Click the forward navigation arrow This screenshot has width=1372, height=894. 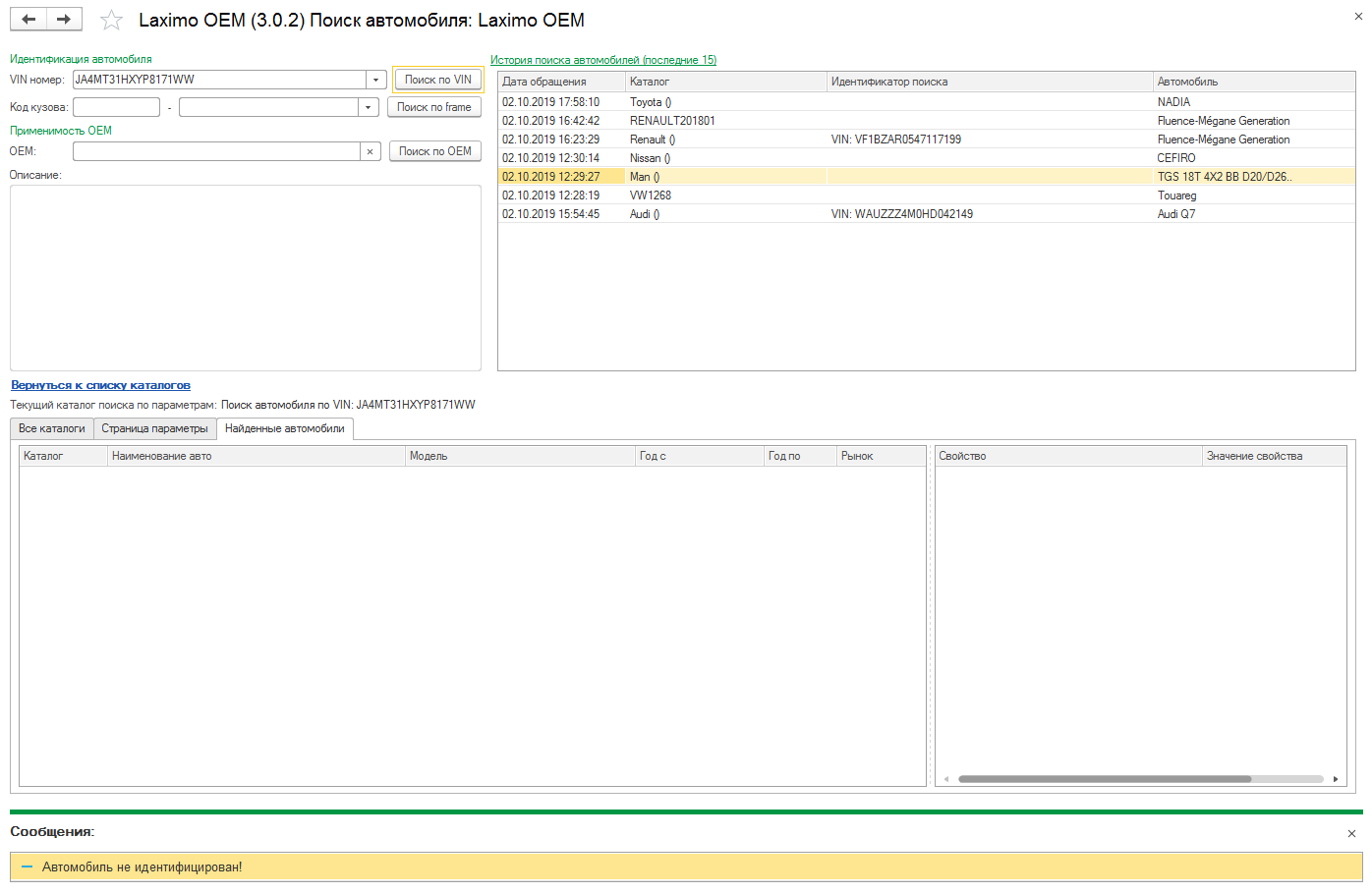pyautogui.click(x=64, y=20)
